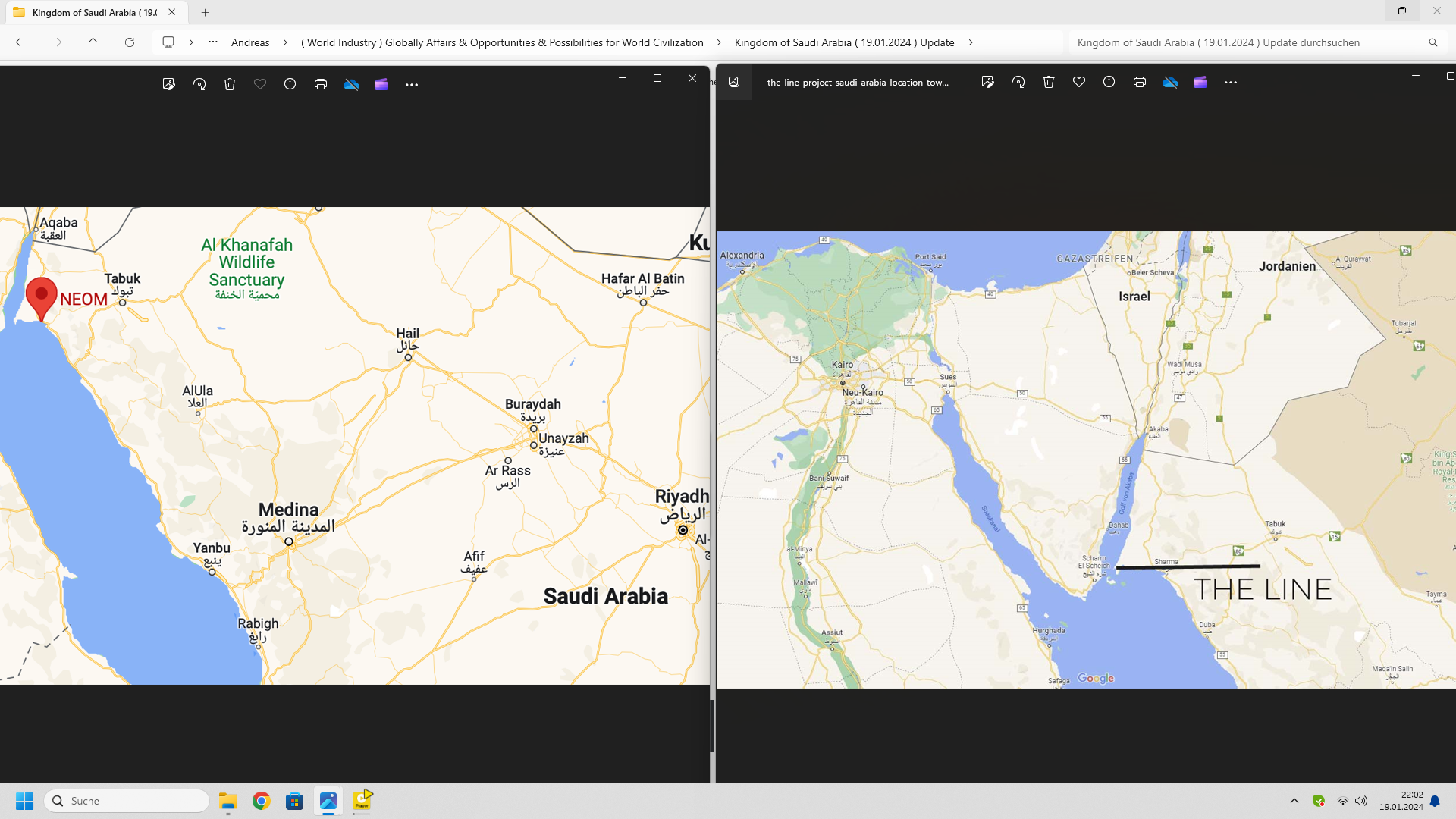Launch Google Chrome from the taskbar
This screenshot has height=819, width=1456.
pyautogui.click(x=262, y=801)
